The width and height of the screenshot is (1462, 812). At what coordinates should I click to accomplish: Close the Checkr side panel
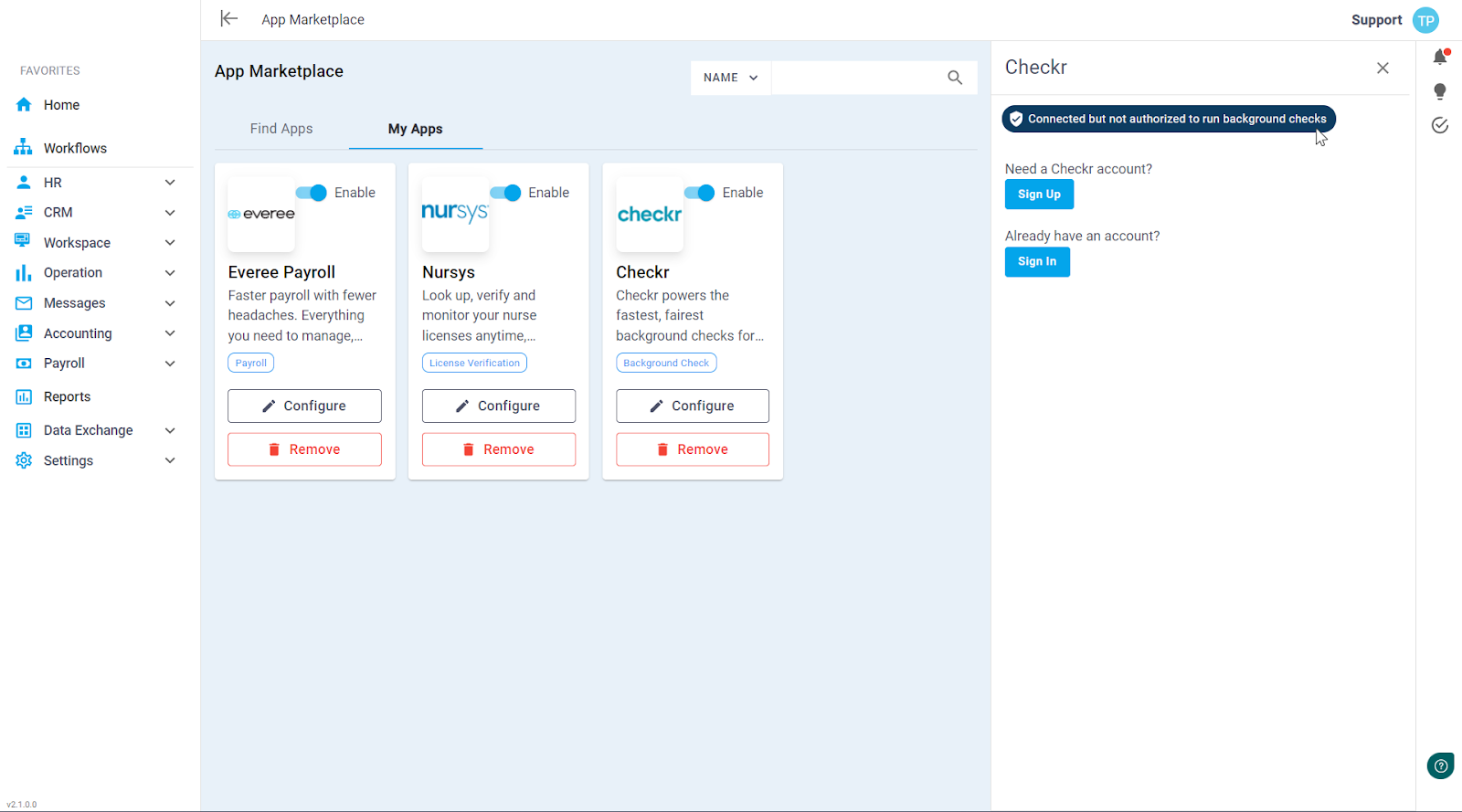click(x=1383, y=68)
